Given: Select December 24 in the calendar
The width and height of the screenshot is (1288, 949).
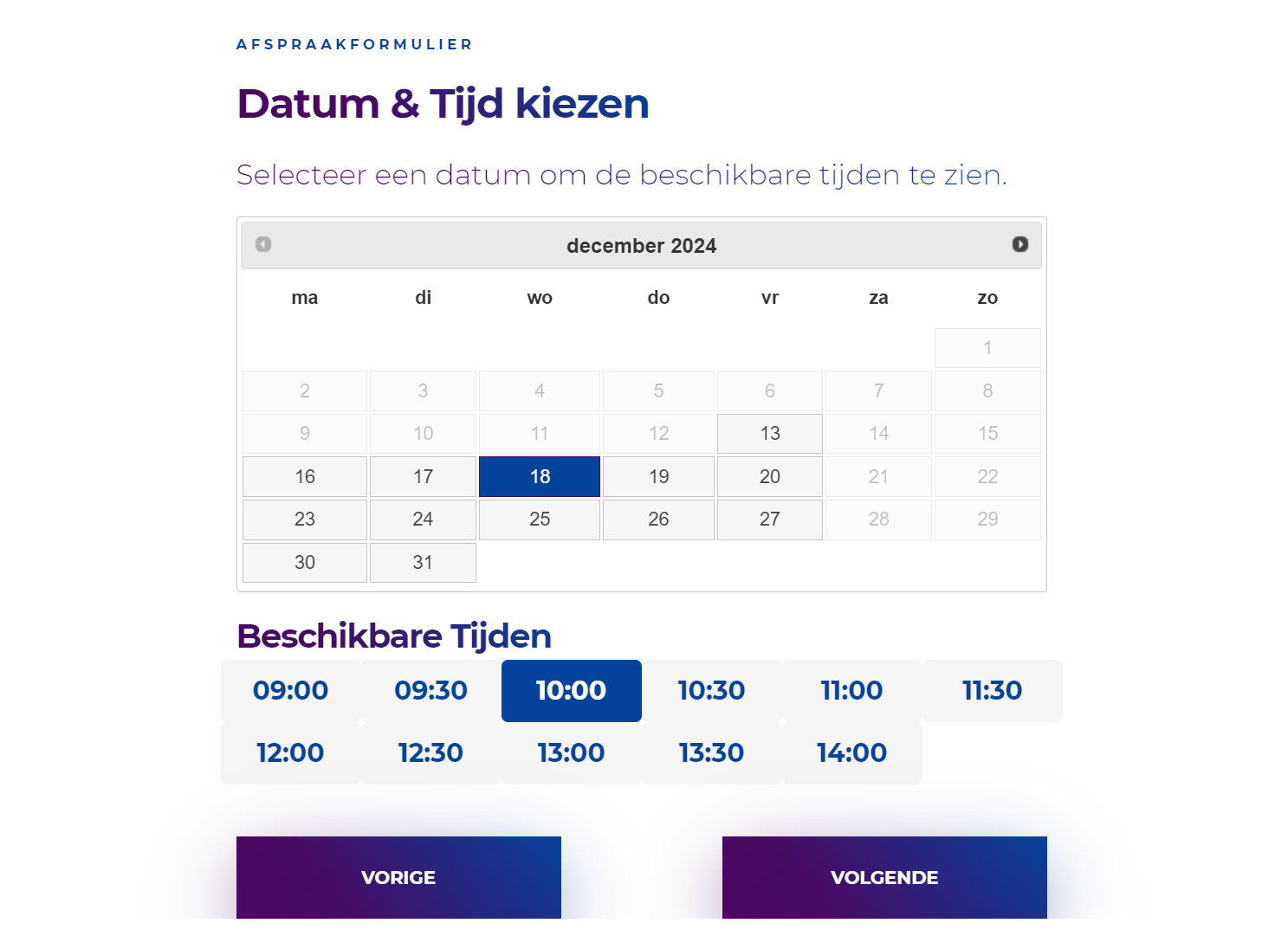Looking at the screenshot, I should pos(423,520).
